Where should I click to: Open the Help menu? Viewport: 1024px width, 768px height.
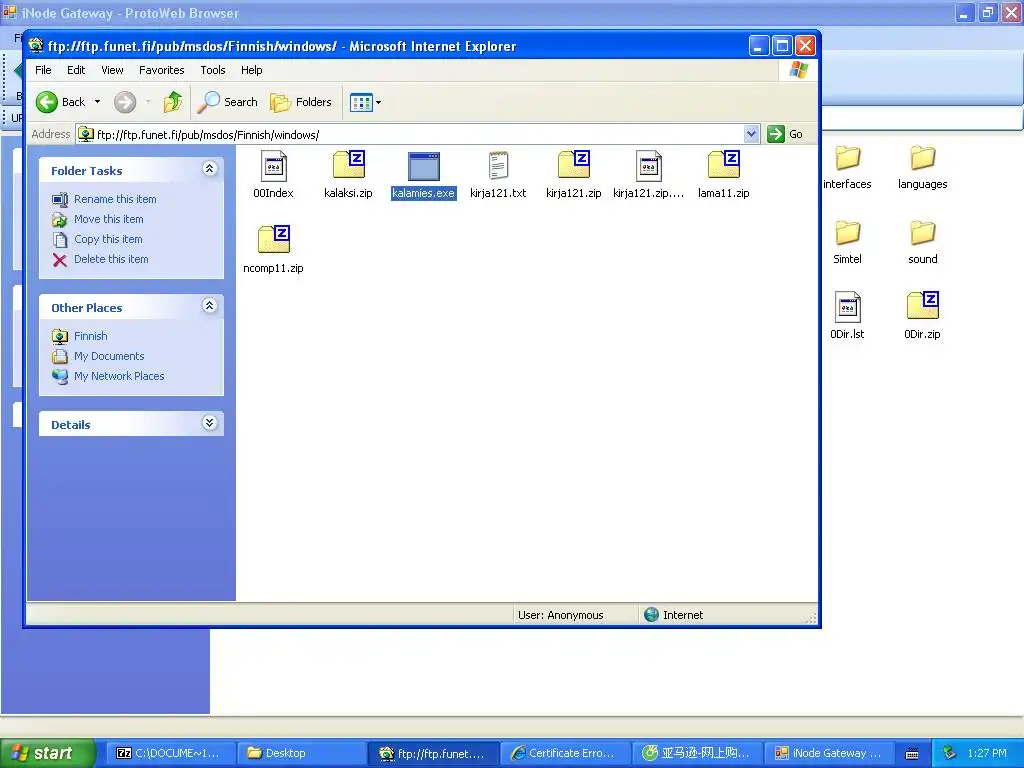coord(251,70)
